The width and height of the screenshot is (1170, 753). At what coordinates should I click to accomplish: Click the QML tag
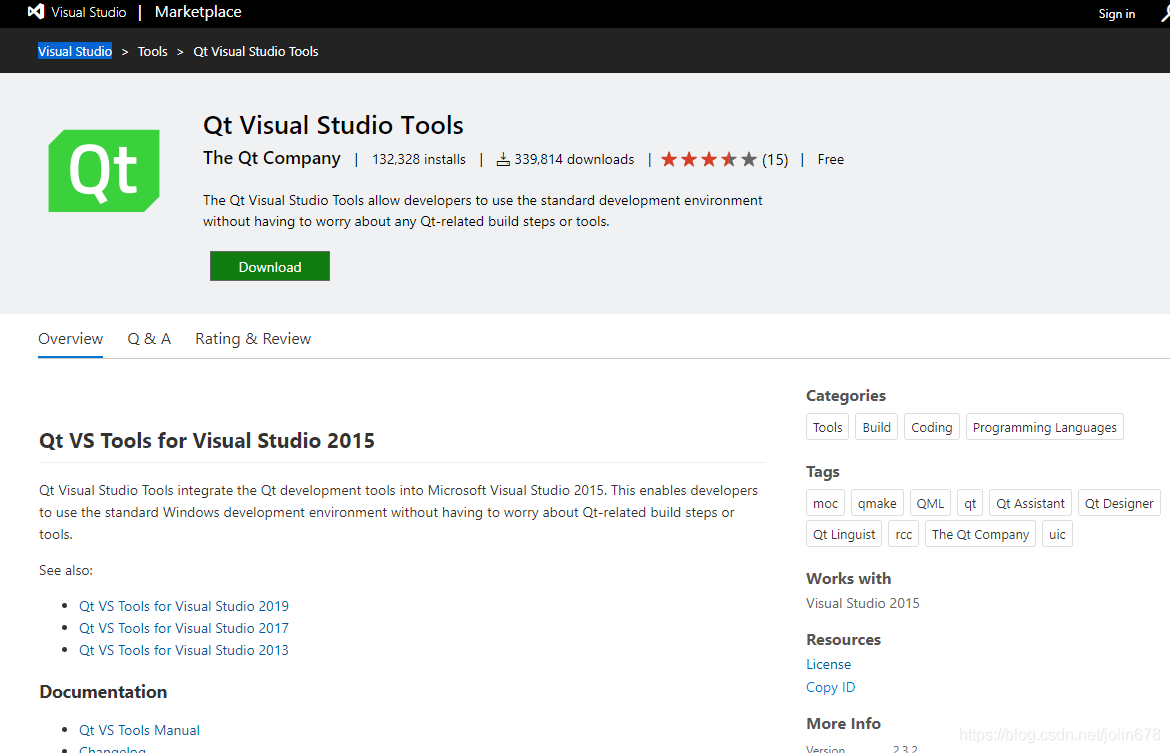tap(930, 503)
